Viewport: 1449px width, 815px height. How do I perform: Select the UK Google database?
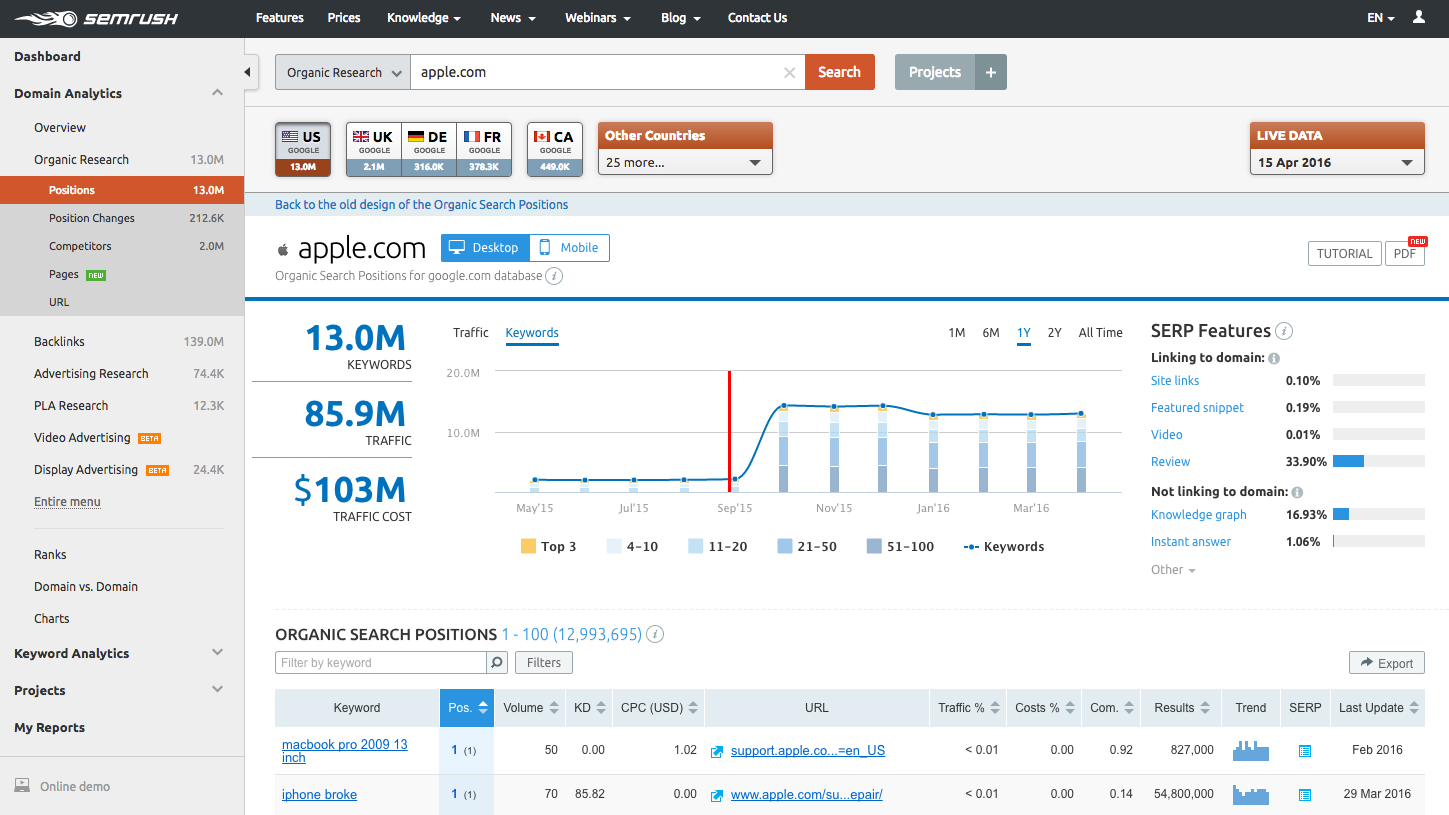click(x=374, y=149)
